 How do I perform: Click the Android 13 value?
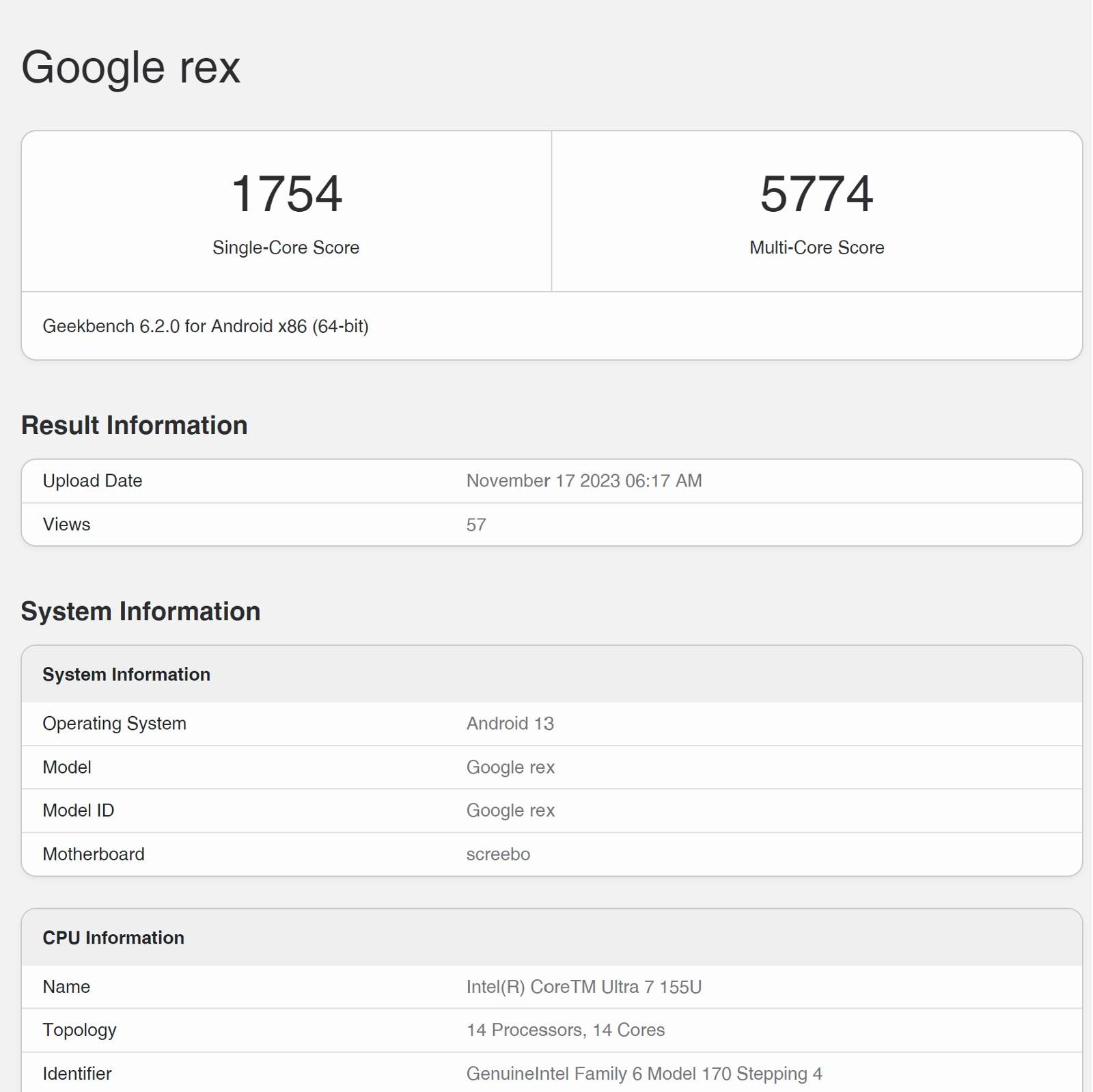pos(510,724)
